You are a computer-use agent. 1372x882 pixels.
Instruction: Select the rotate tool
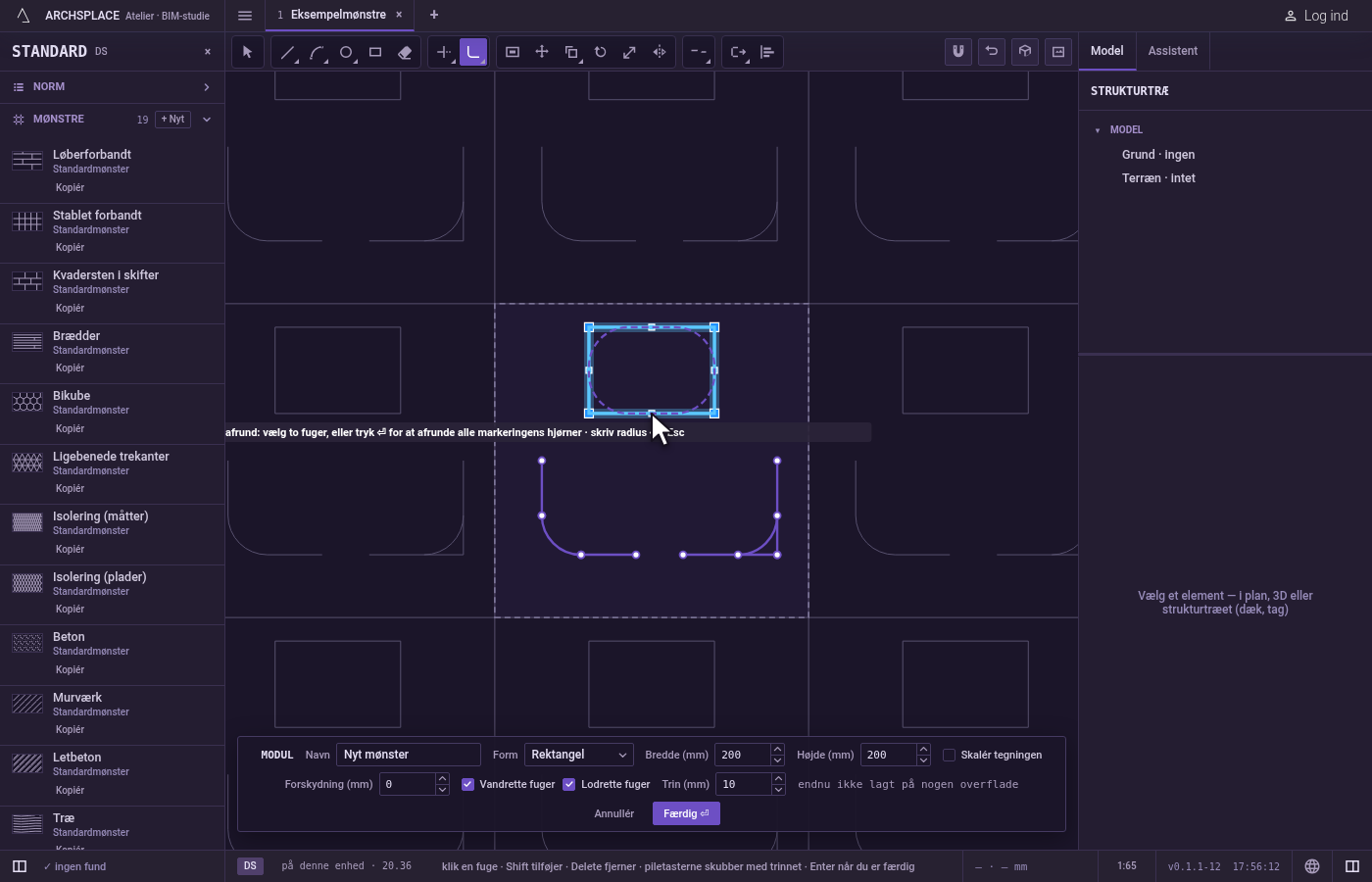601,52
